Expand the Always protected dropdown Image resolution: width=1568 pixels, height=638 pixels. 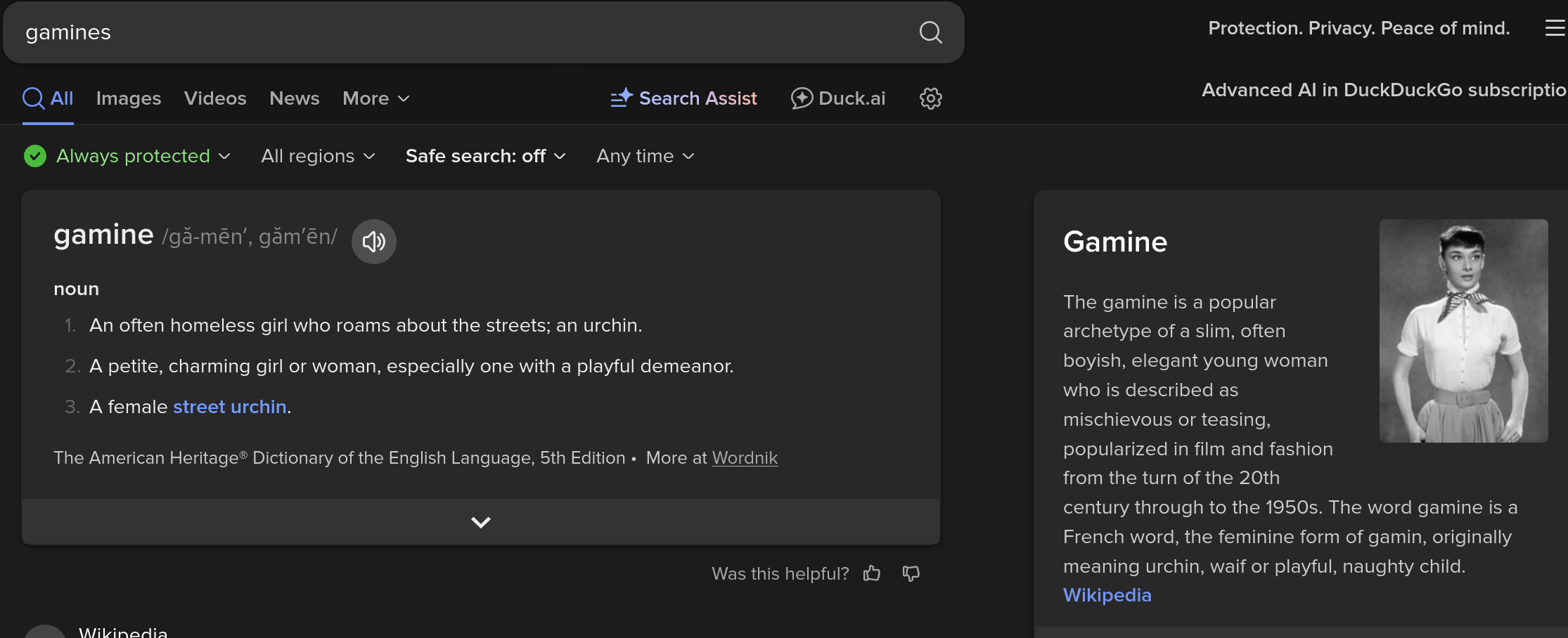pos(143,156)
